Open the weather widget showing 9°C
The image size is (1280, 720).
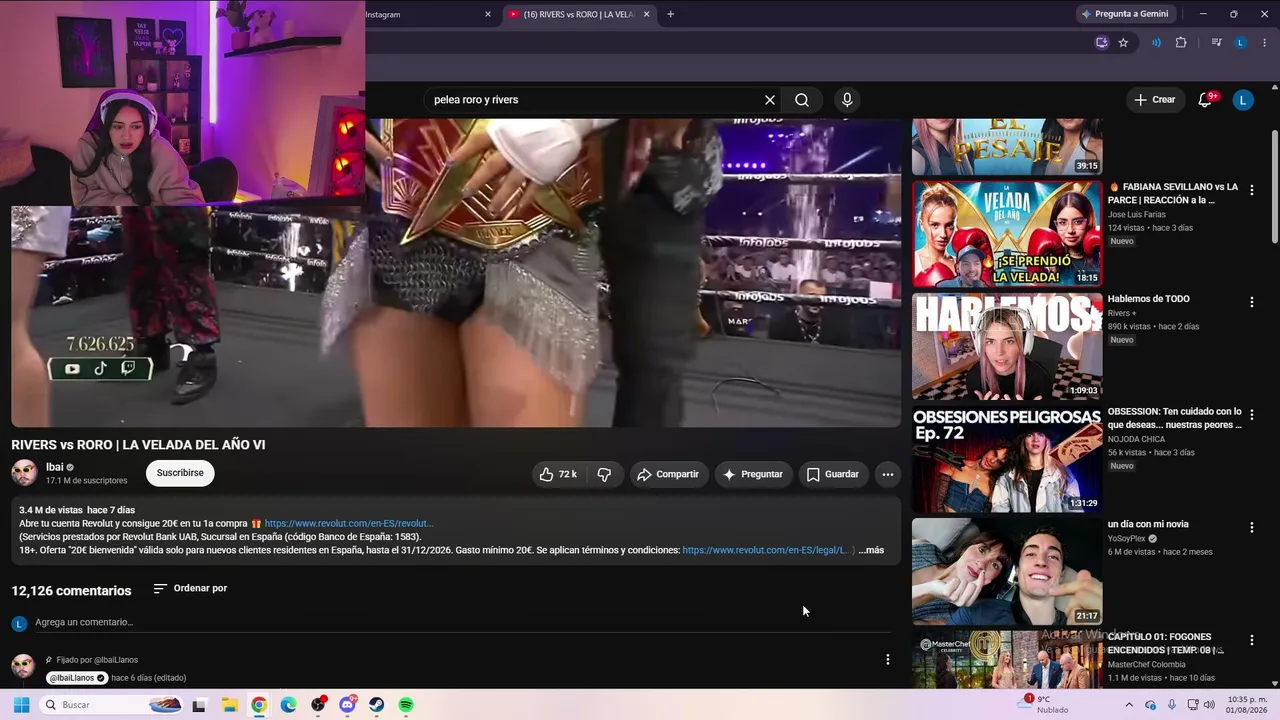coord(1044,705)
